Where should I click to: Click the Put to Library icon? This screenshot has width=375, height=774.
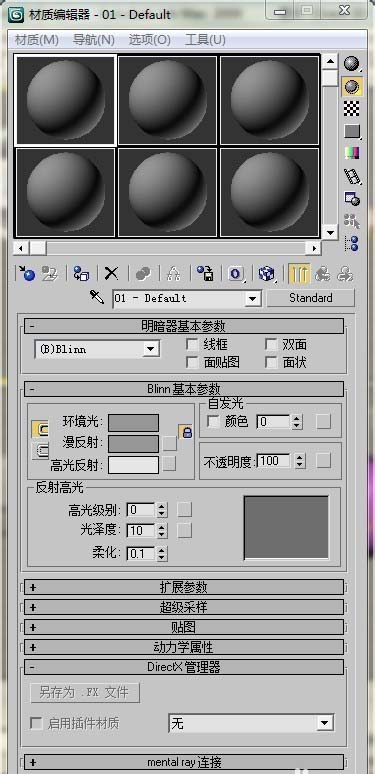tap(205, 273)
